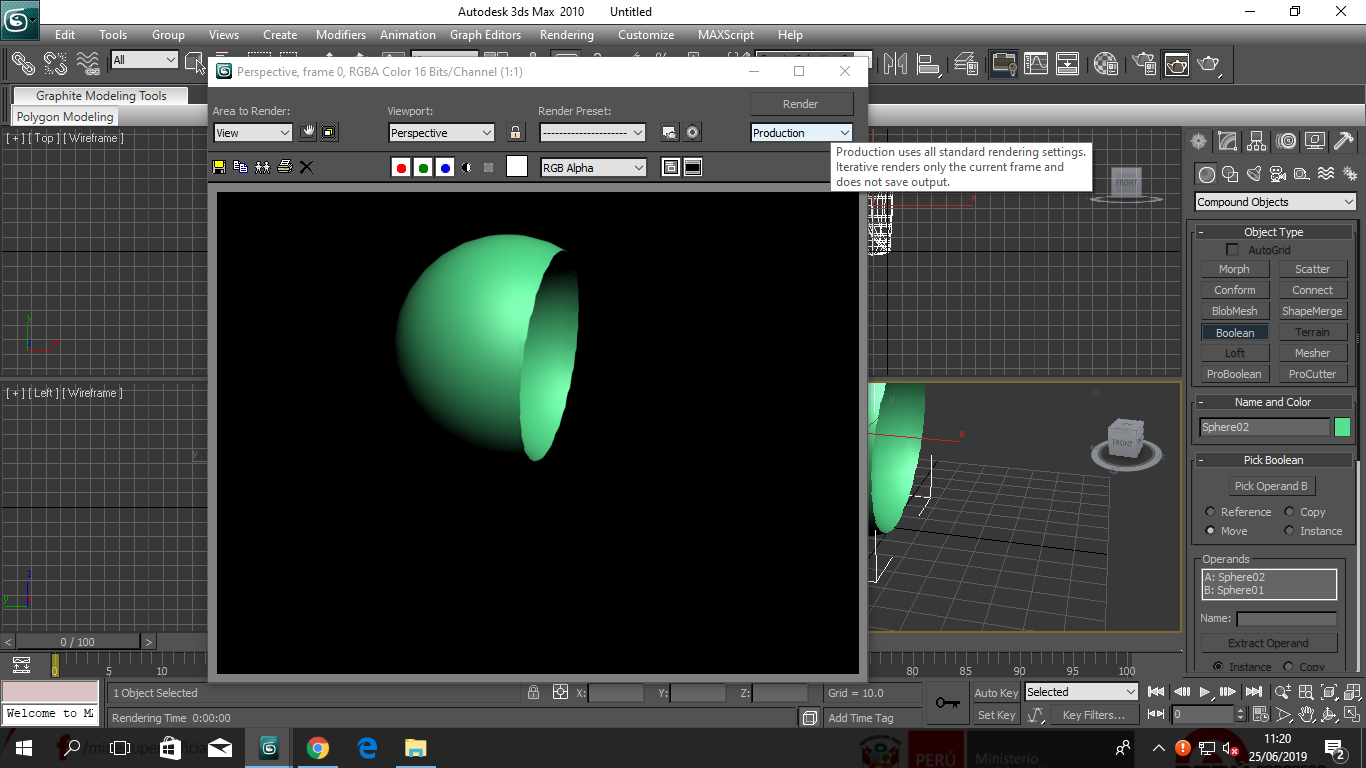The image size is (1366, 768).
Task: Open the Rendering menu
Action: pos(566,35)
